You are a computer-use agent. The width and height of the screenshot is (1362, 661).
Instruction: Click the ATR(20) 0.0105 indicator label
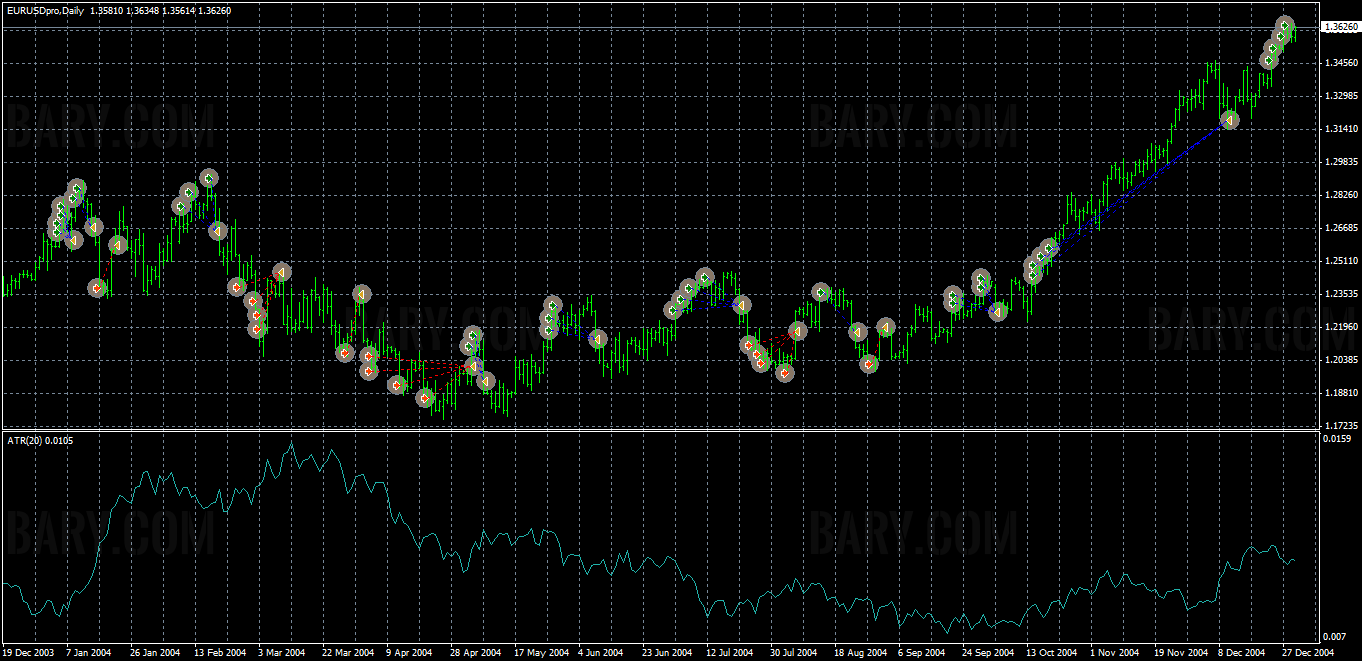coord(39,440)
